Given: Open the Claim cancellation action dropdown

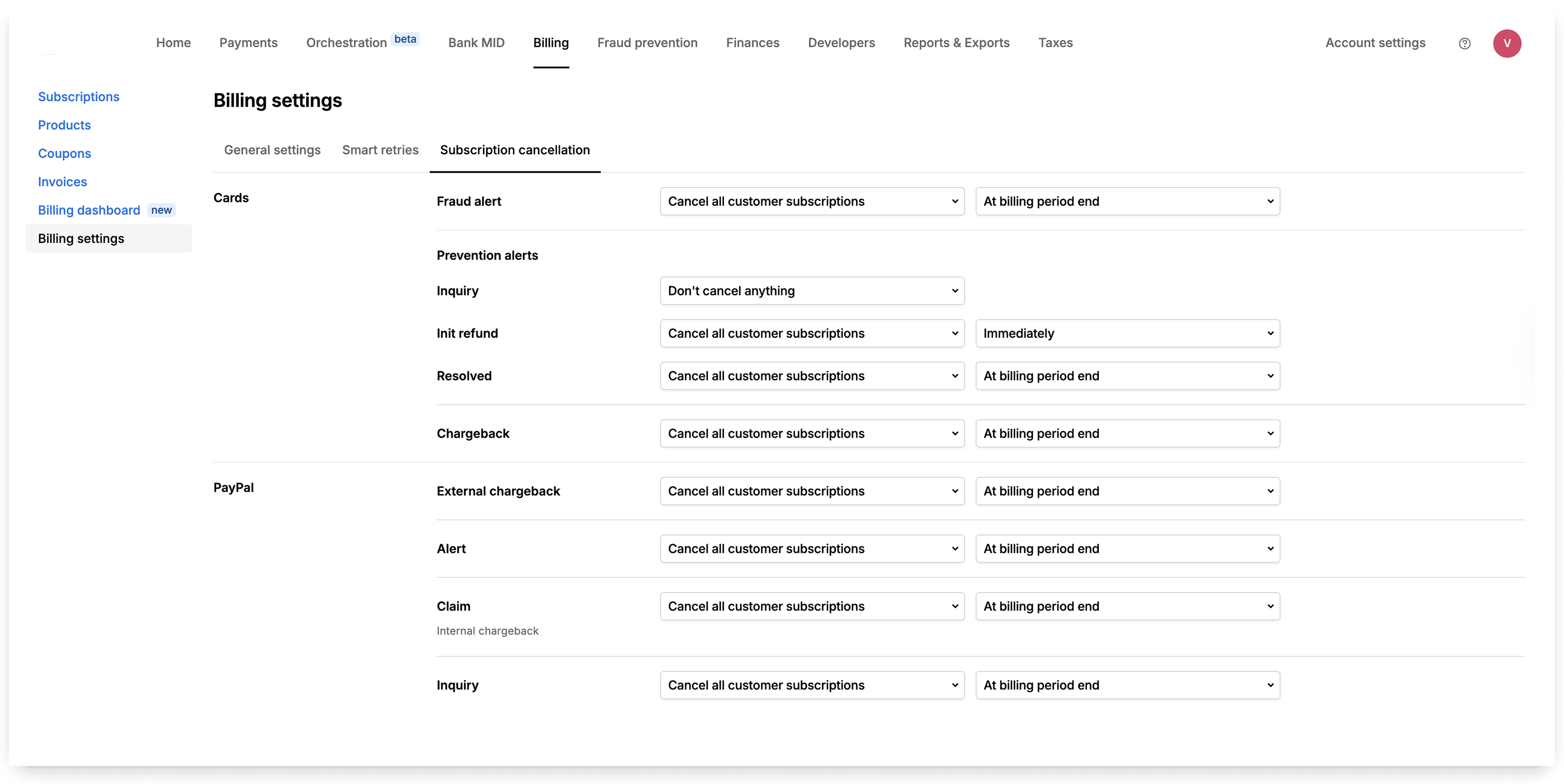Looking at the screenshot, I should [812, 606].
